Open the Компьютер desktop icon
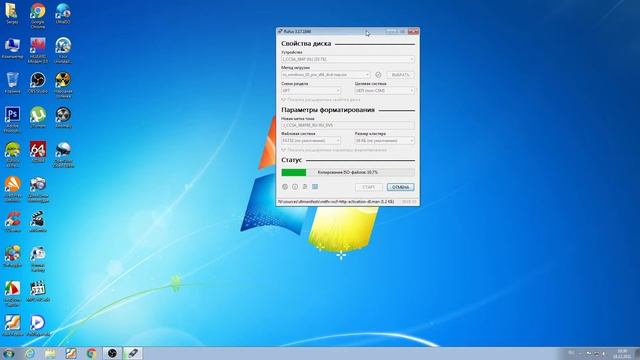This screenshot has height=360, width=640. click(12, 48)
